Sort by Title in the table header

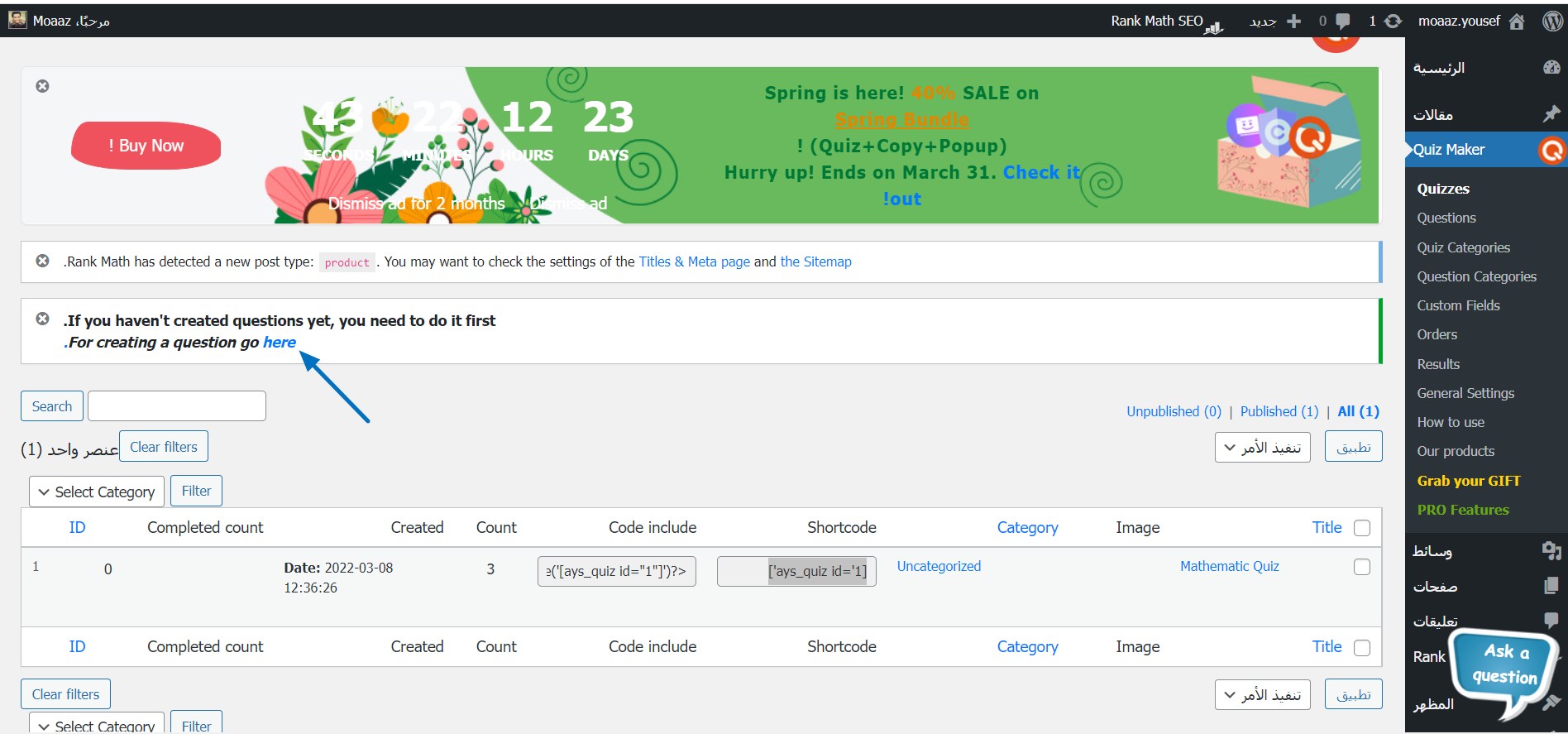(x=1327, y=528)
